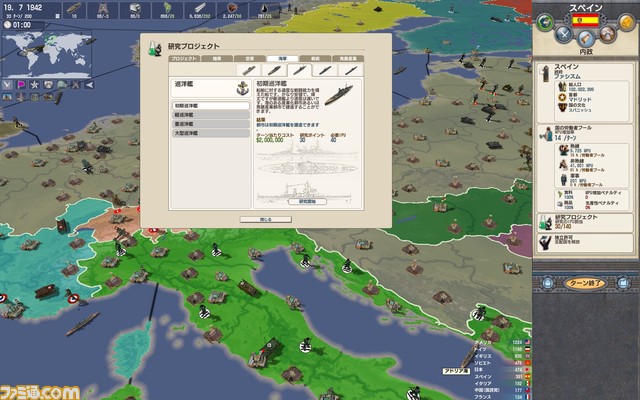
Task: Click the factory resource icon in top bar
Action: pyautogui.click(x=104, y=8)
